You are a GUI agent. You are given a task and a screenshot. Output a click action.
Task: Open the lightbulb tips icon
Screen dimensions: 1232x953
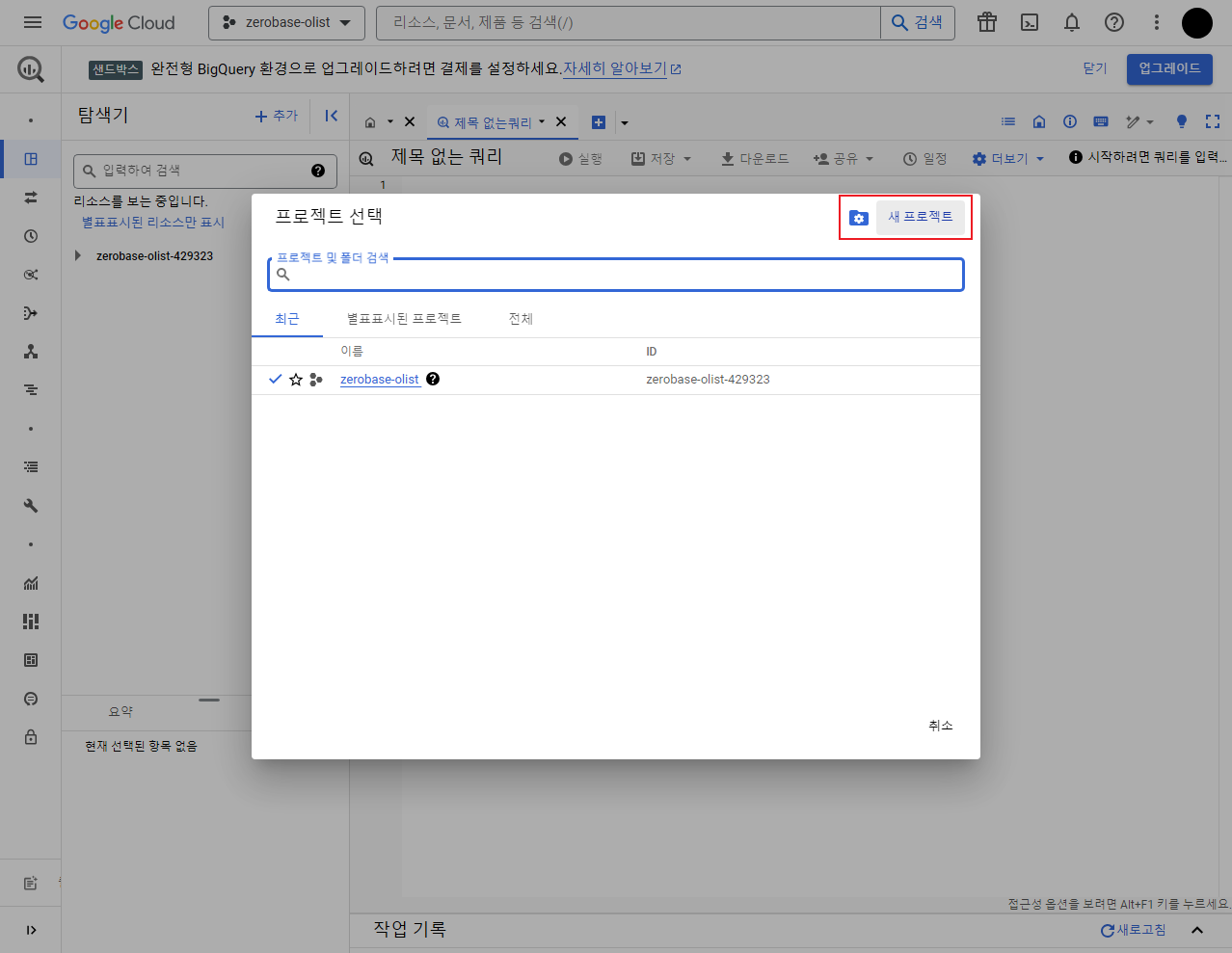[1182, 121]
